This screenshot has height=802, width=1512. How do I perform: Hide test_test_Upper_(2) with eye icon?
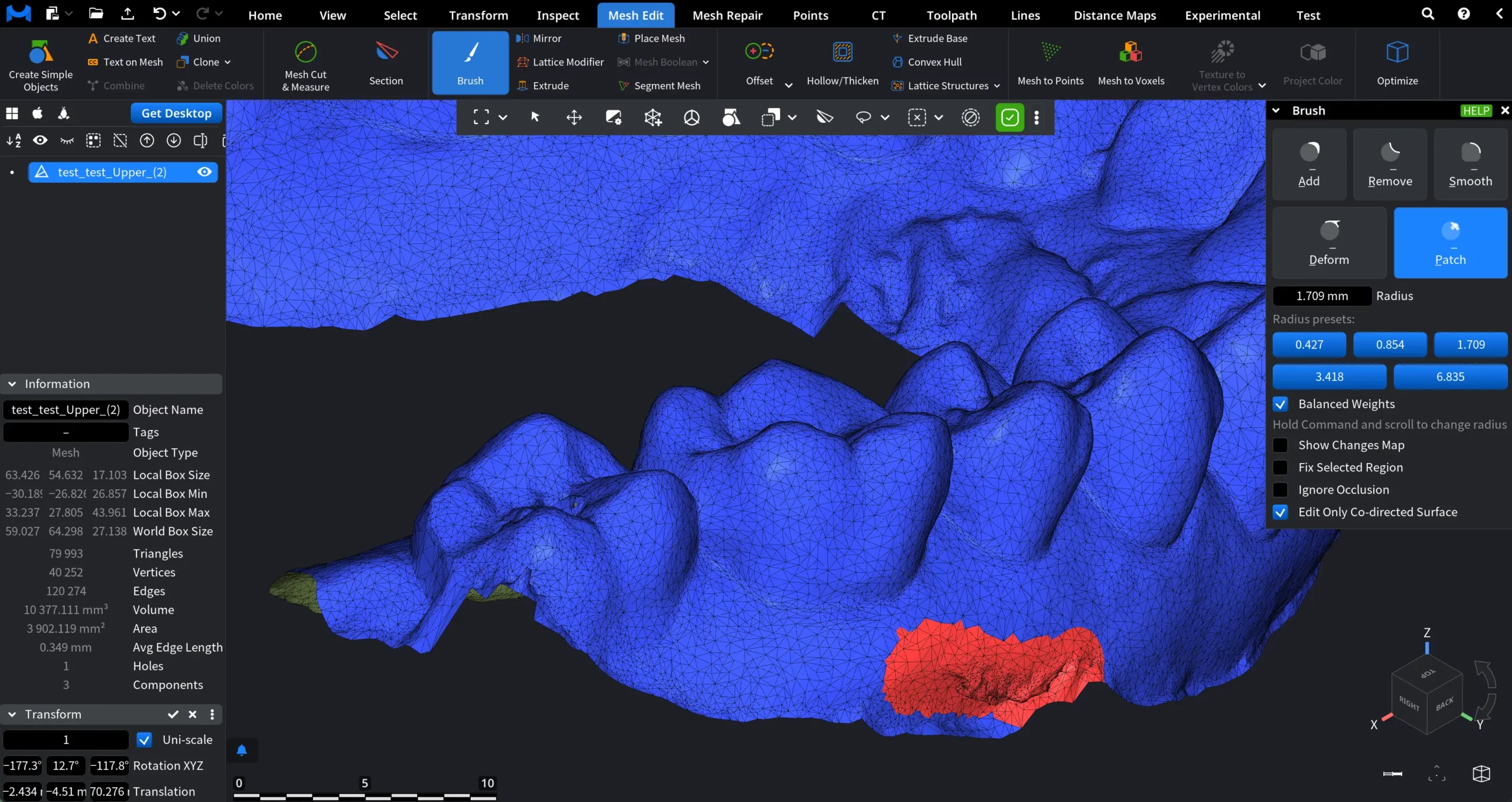[x=204, y=172]
